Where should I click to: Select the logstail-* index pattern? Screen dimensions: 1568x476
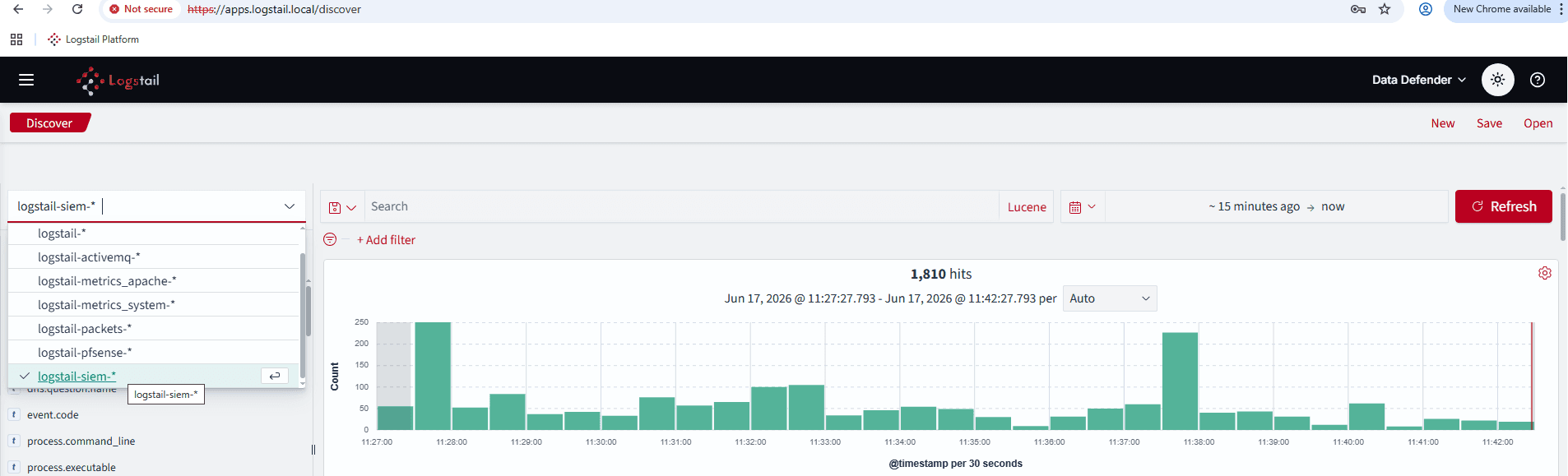point(154,233)
